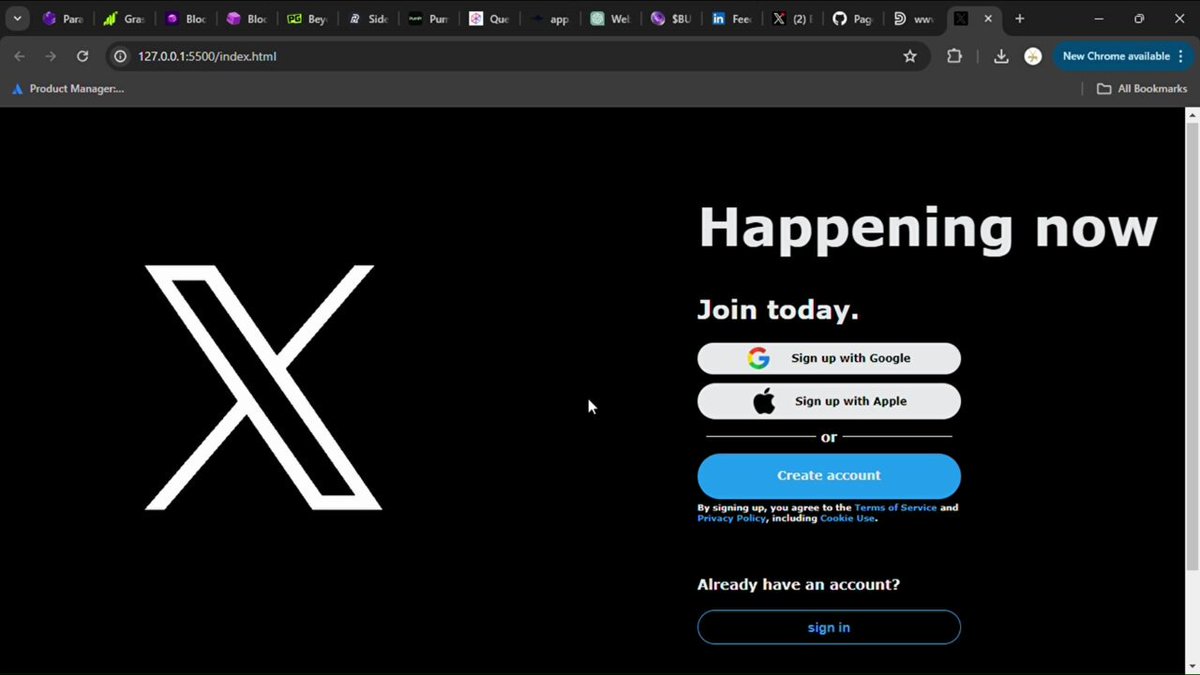Click the Sign up with Google button

pyautogui.click(x=829, y=358)
